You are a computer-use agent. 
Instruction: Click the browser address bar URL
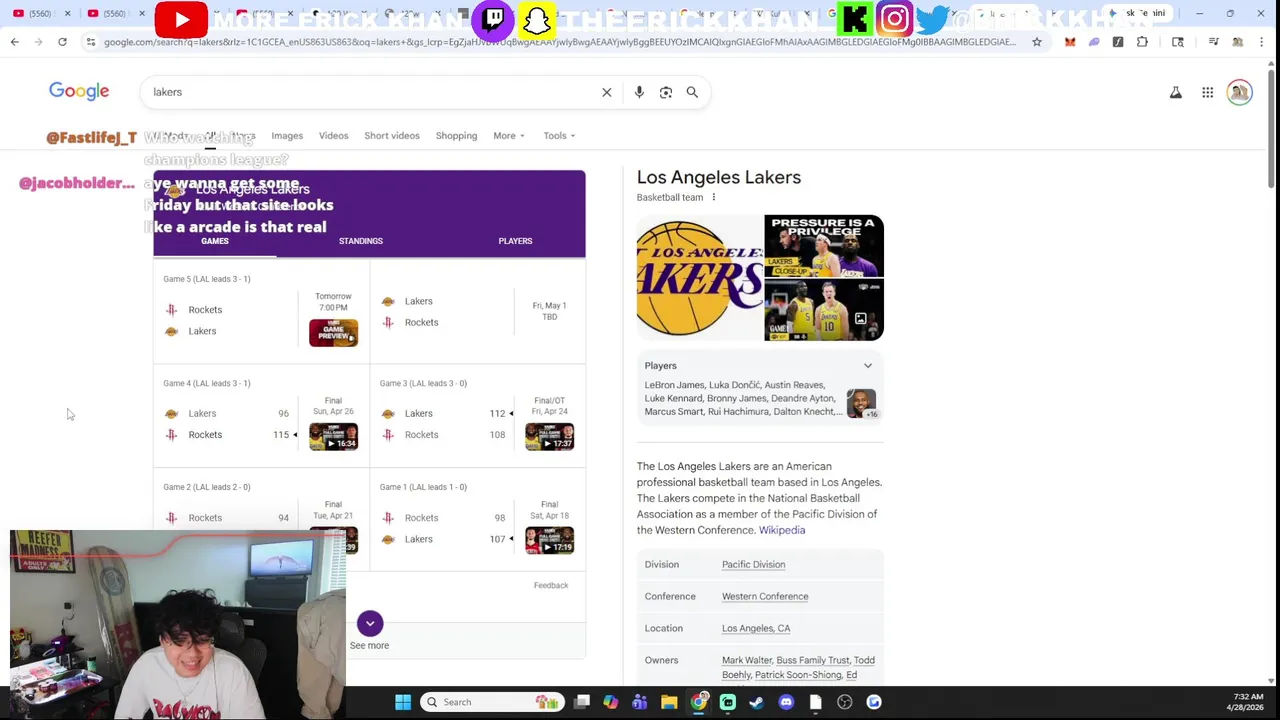pyautogui.click(x=560, y=42)
